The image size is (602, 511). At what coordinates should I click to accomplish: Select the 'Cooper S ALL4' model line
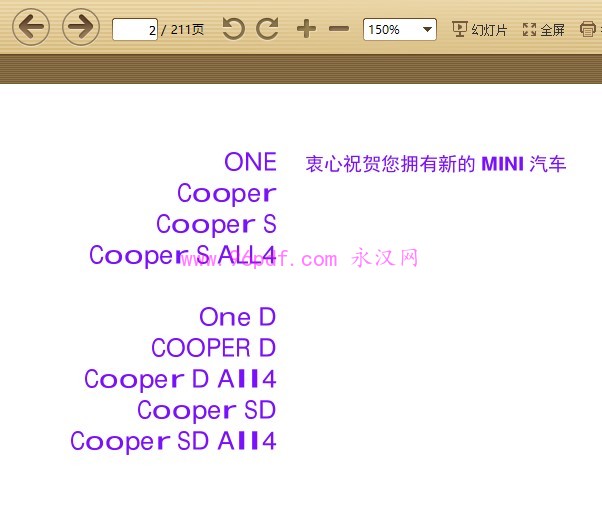pos(183,255)
